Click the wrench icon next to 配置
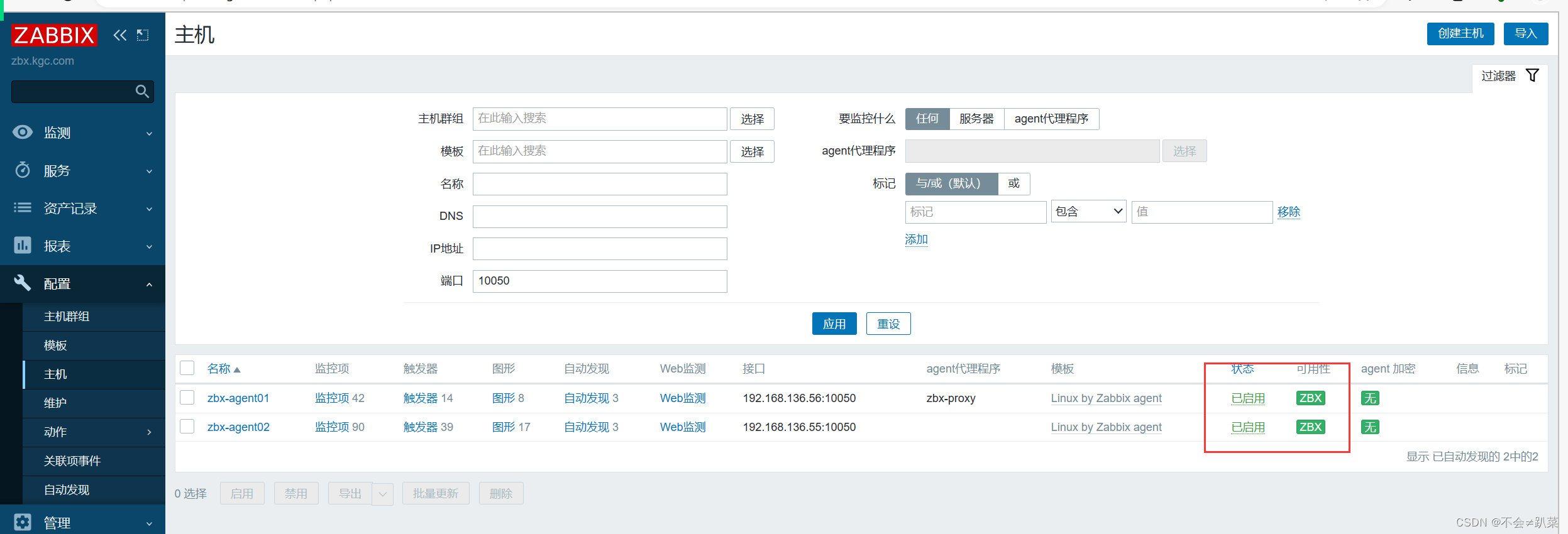This screenshot has width=1568, height=534. (x=23, y=283)
